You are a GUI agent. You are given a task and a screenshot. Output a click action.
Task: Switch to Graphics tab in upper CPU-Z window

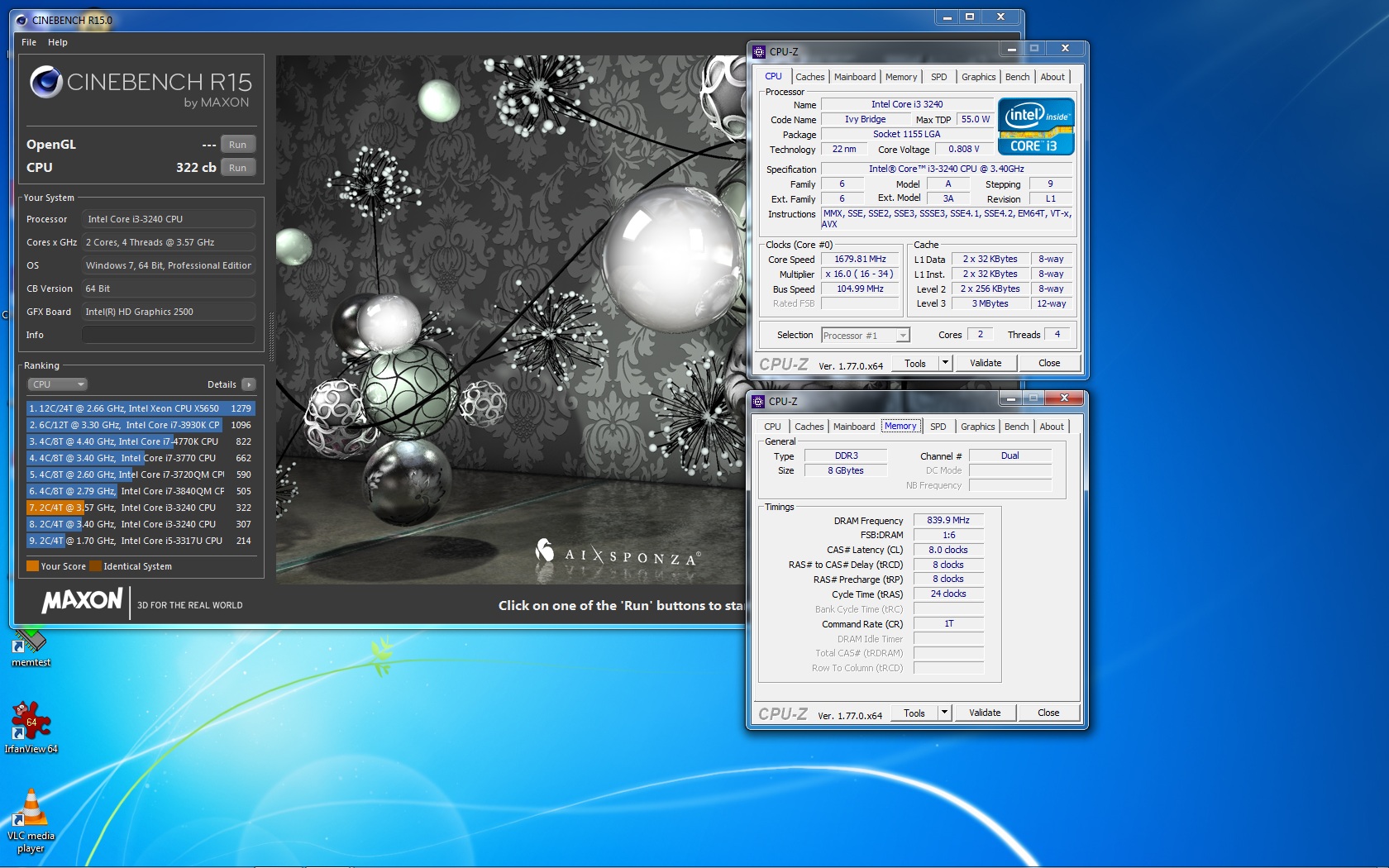pos(979,77)
